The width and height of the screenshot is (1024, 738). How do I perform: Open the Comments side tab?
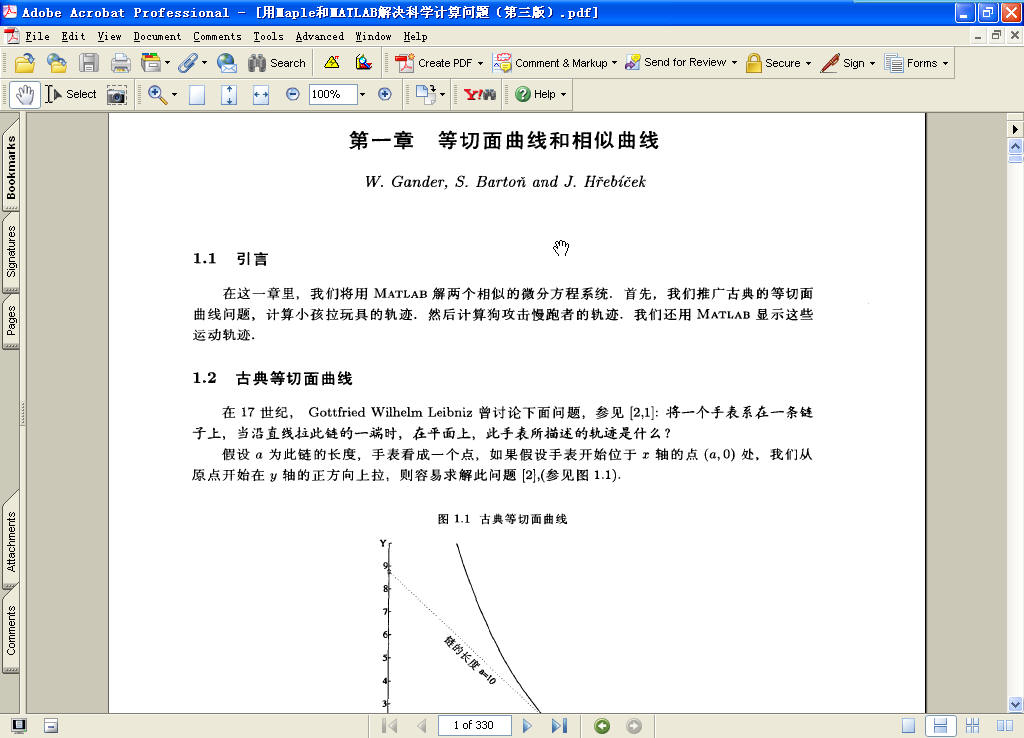[x=11, y=630]
